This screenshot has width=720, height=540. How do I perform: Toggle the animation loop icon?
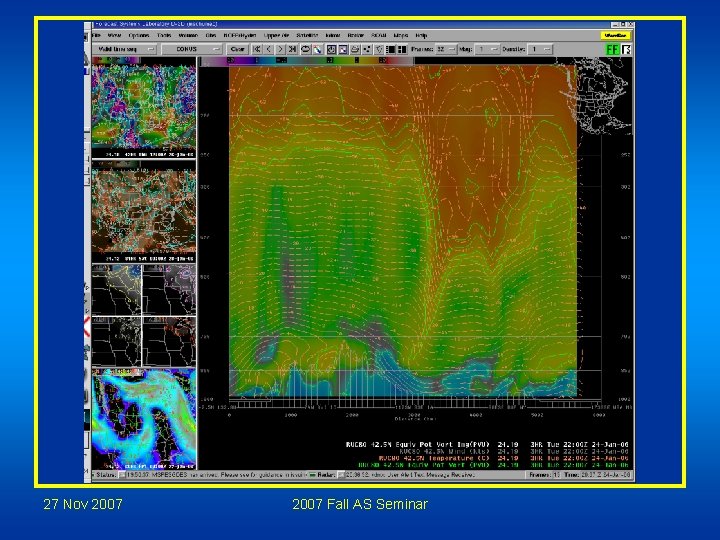[x=305, y=49]
